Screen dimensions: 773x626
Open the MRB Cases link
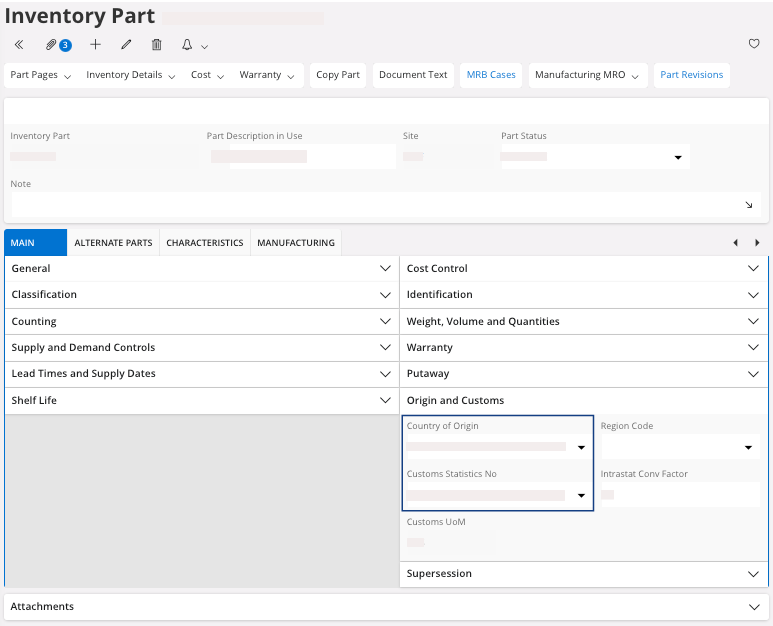coord(490,75)
